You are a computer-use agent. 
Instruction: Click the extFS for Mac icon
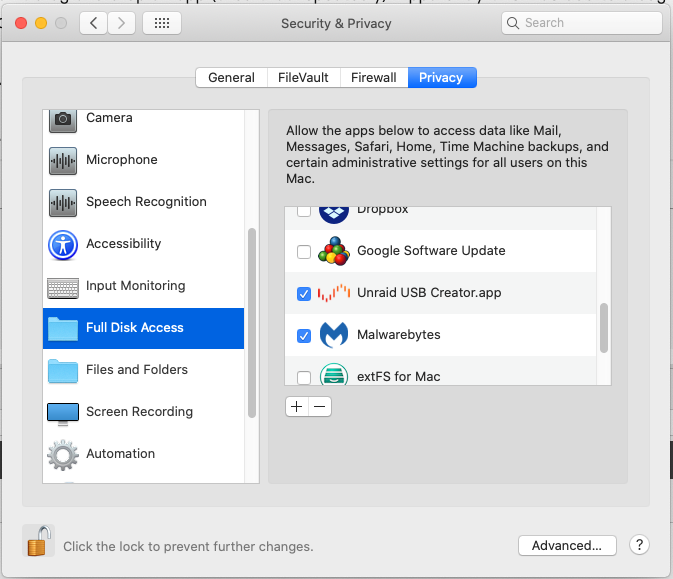pos(333,374)
